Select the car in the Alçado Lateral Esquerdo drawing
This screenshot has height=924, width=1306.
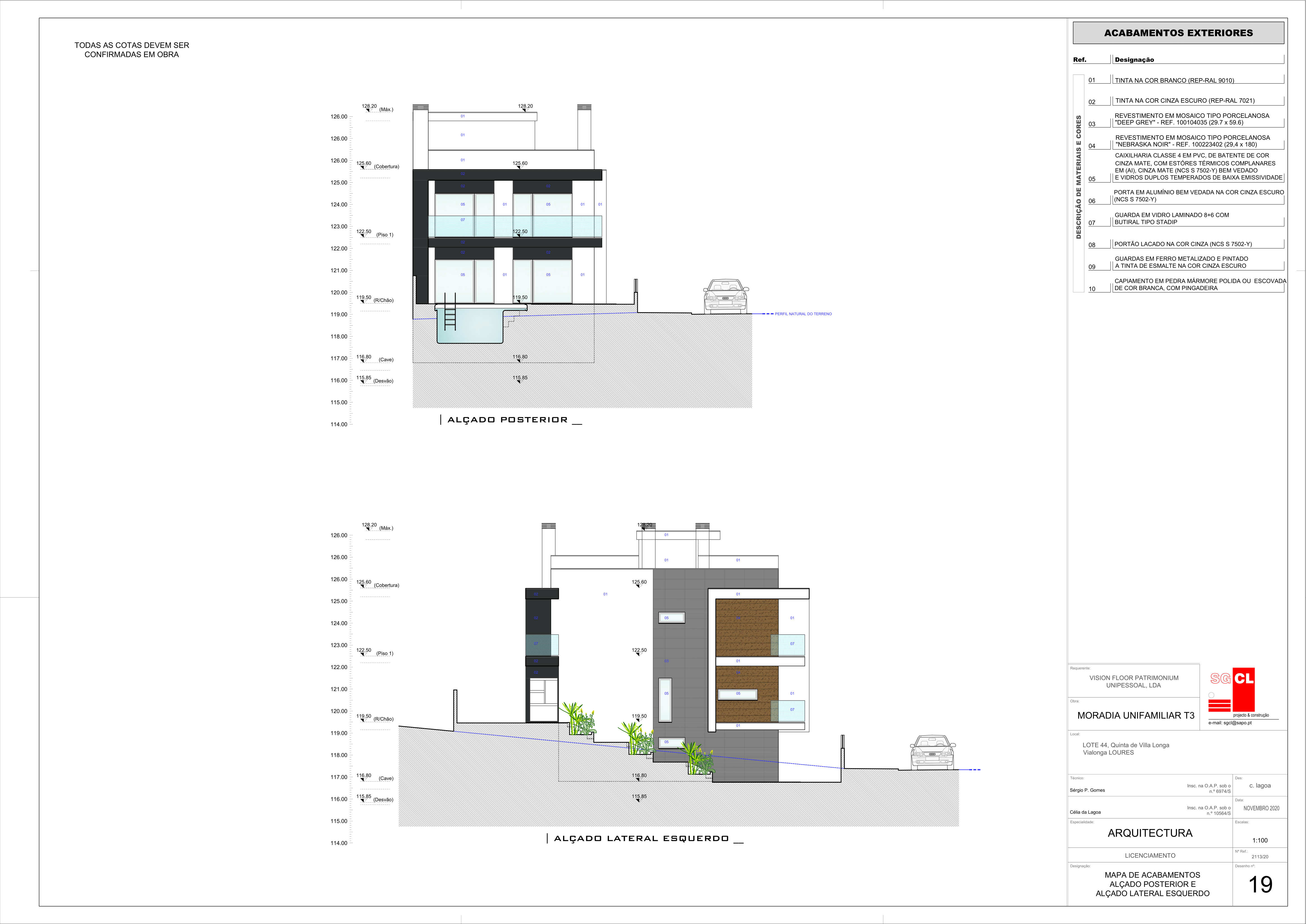pos(933,752)
